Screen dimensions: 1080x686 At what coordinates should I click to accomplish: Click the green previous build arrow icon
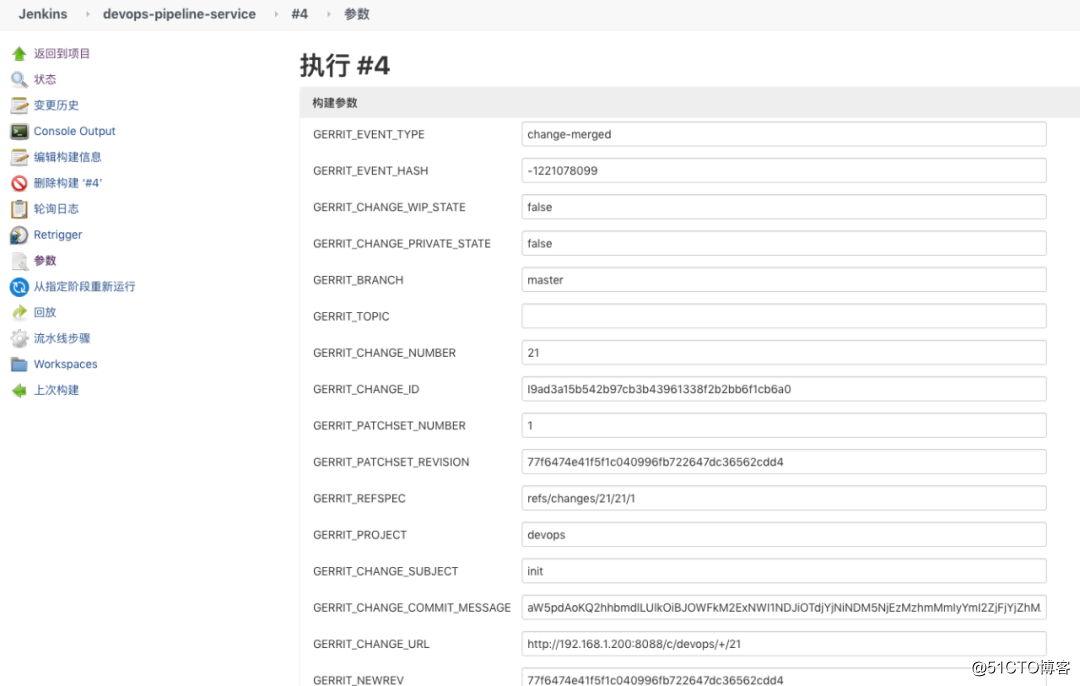coord(19,390)
